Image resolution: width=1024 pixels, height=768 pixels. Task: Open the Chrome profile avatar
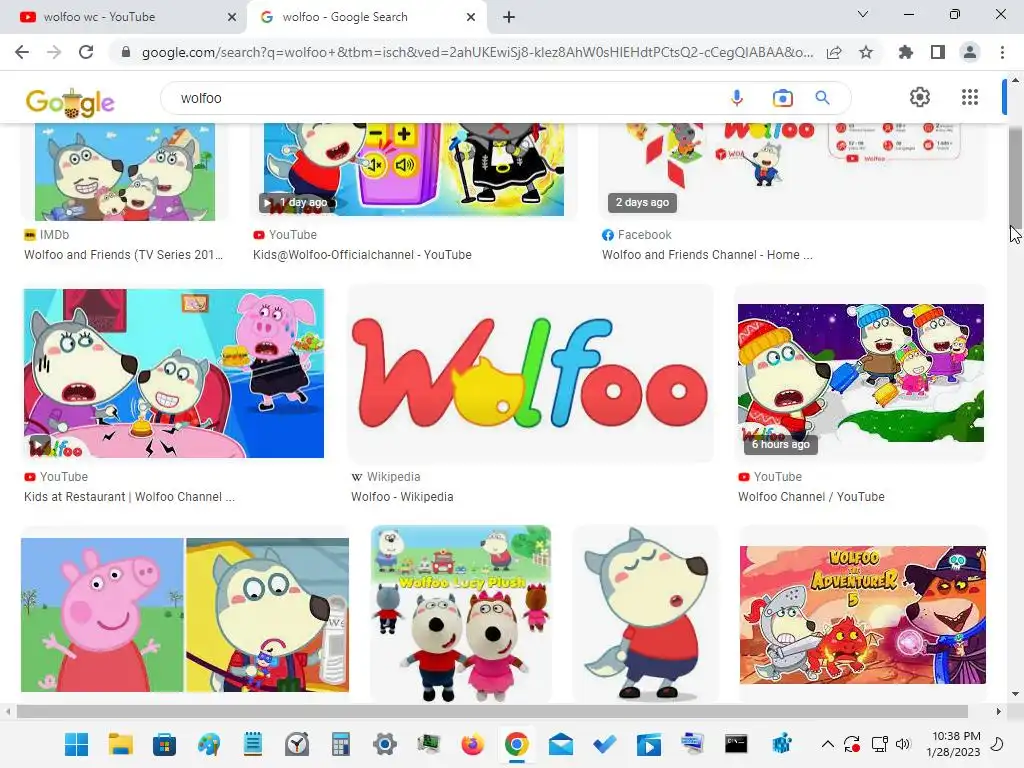(x=970, y=52)
